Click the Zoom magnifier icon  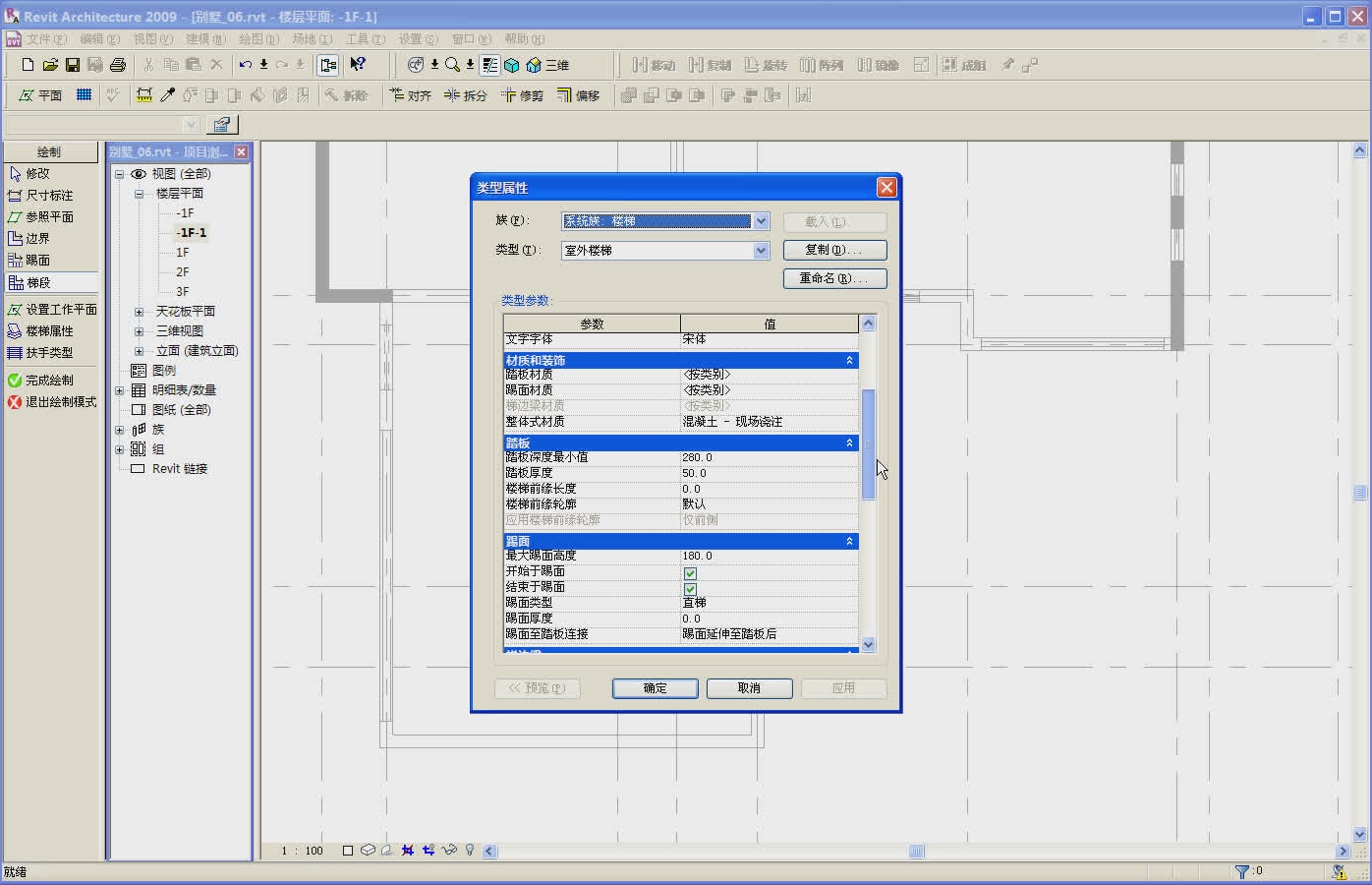tap(452, 65)
